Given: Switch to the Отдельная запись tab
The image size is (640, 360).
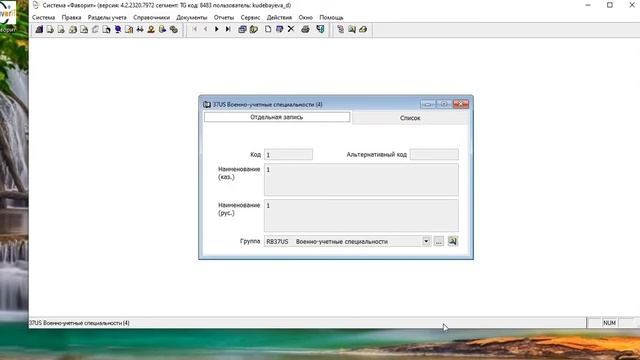Looking at the screenshot, I should point(277,117).
